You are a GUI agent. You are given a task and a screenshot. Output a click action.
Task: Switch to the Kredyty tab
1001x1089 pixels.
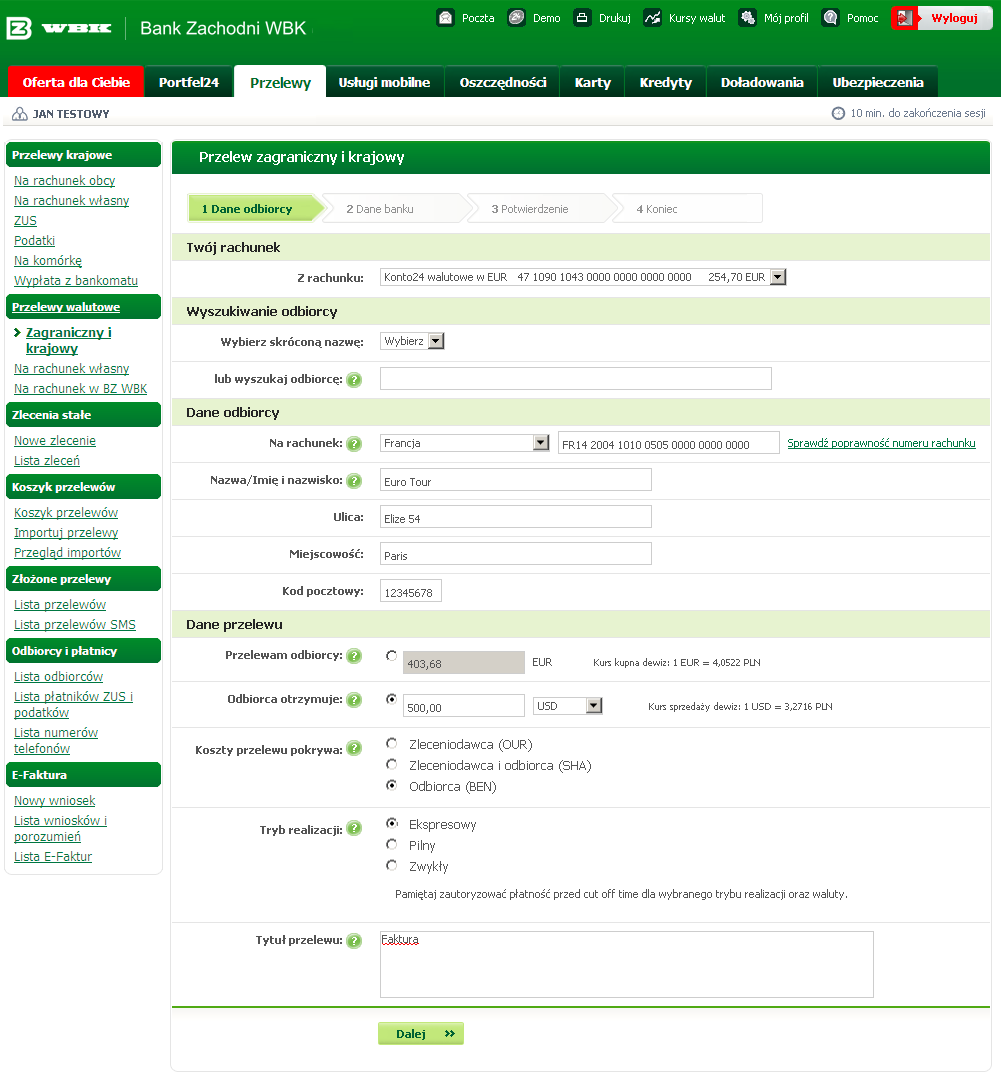coord(665,82)
